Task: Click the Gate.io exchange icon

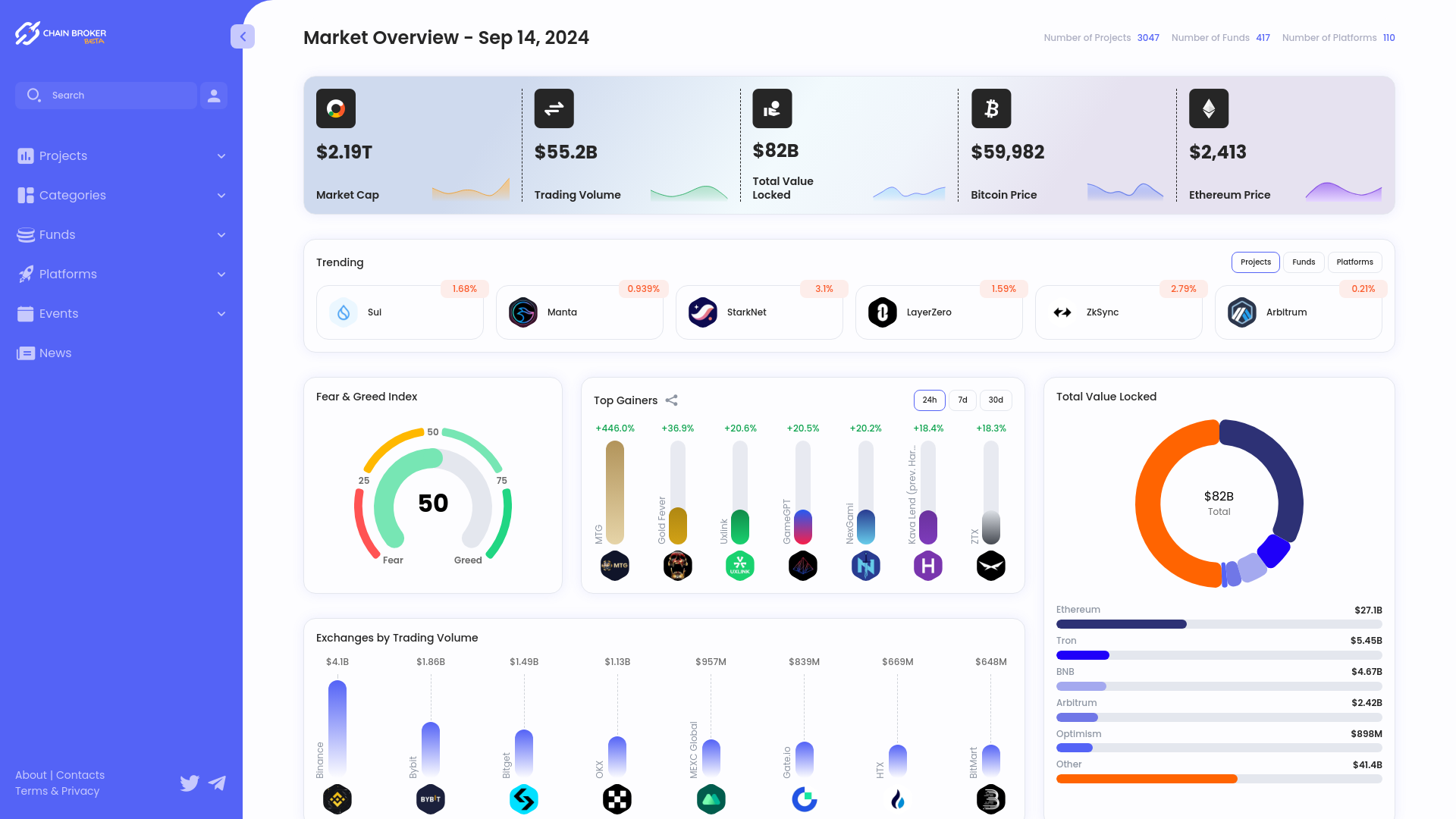Action: click(x=805, y=799)
